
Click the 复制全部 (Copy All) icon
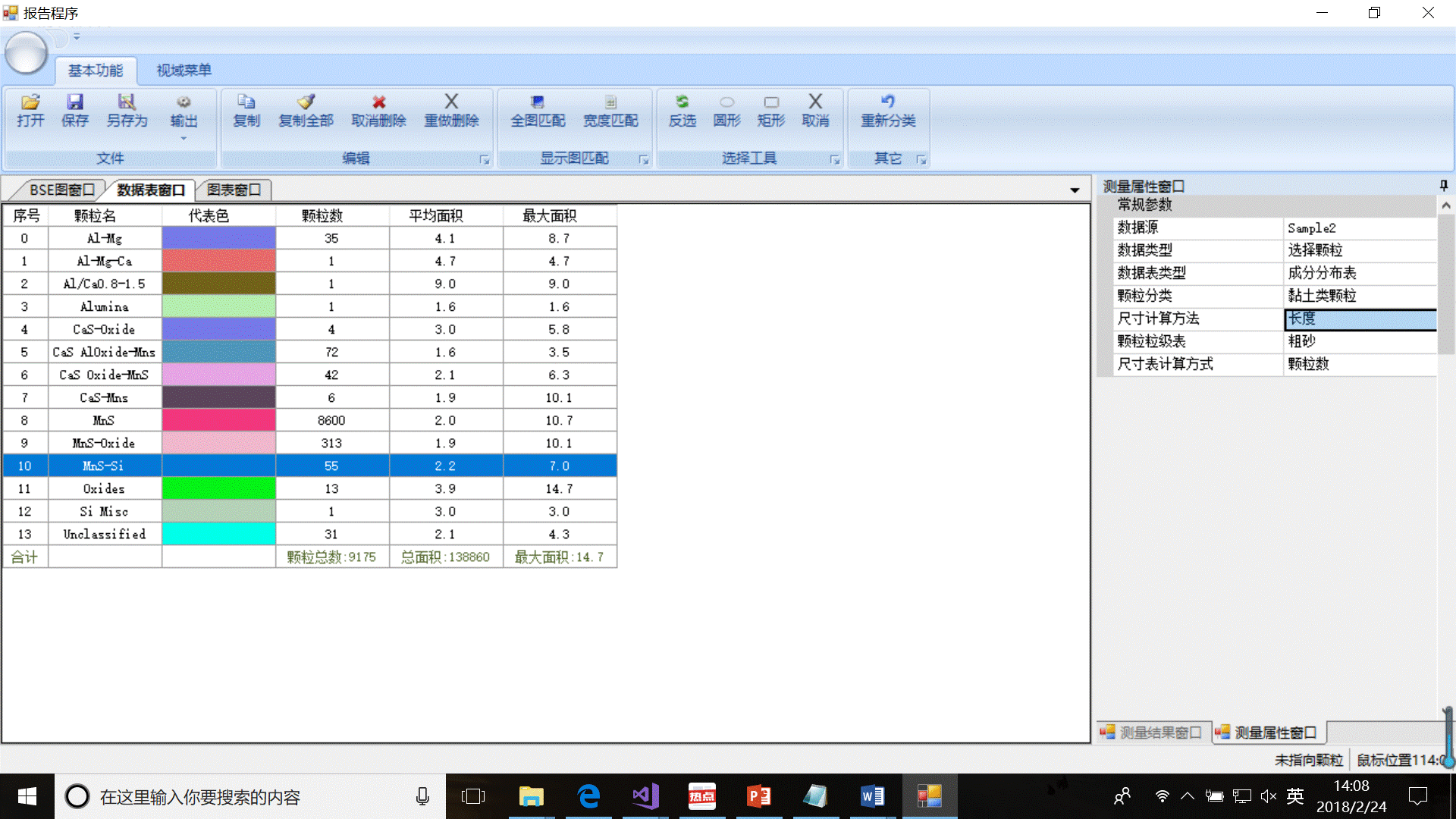point(306,102)
